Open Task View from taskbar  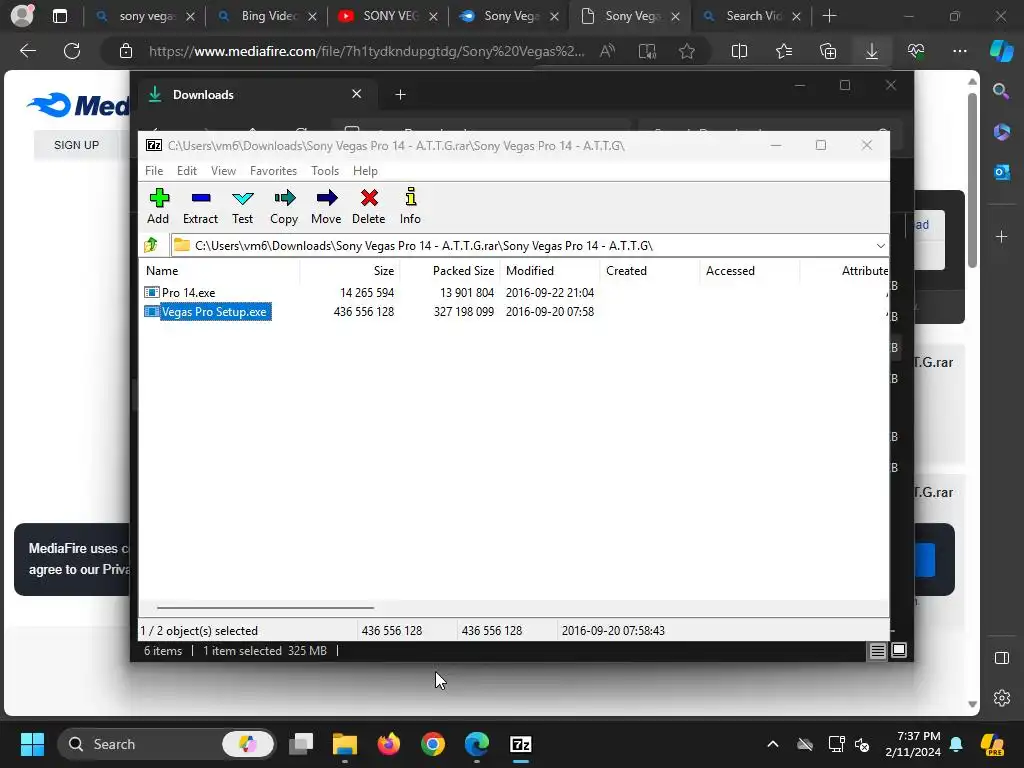[301, 744]
